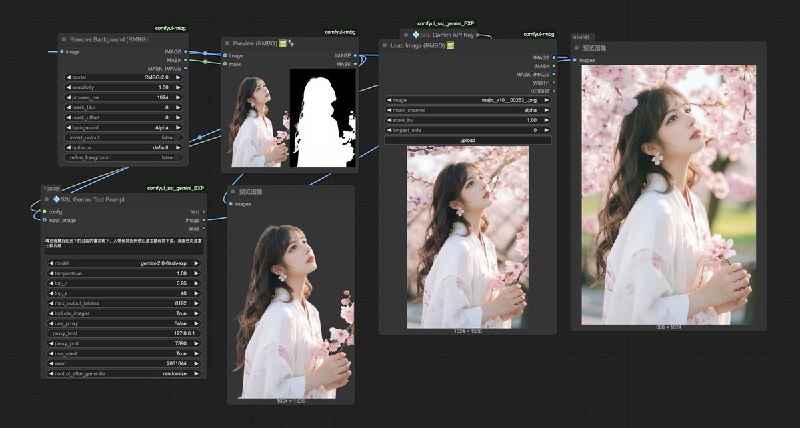Click the Preview (RMBG) node collapse dot
Screen dimensions: 800x428
pos(228,43)
